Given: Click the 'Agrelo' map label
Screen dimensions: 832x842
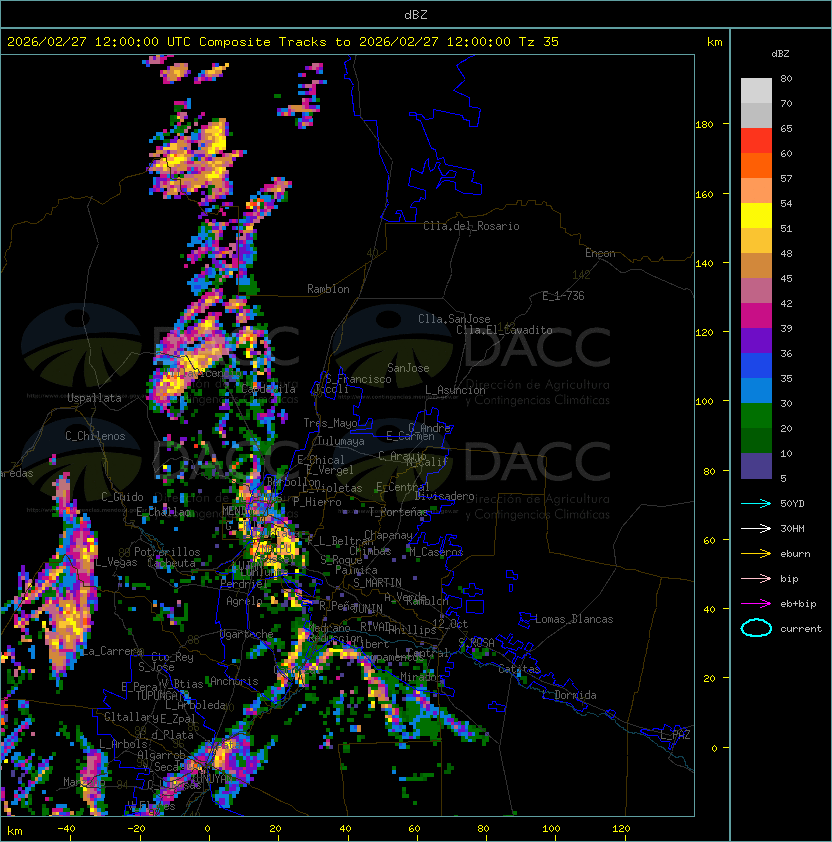Looking at the screenshot, I should click(x=244, y=601).
